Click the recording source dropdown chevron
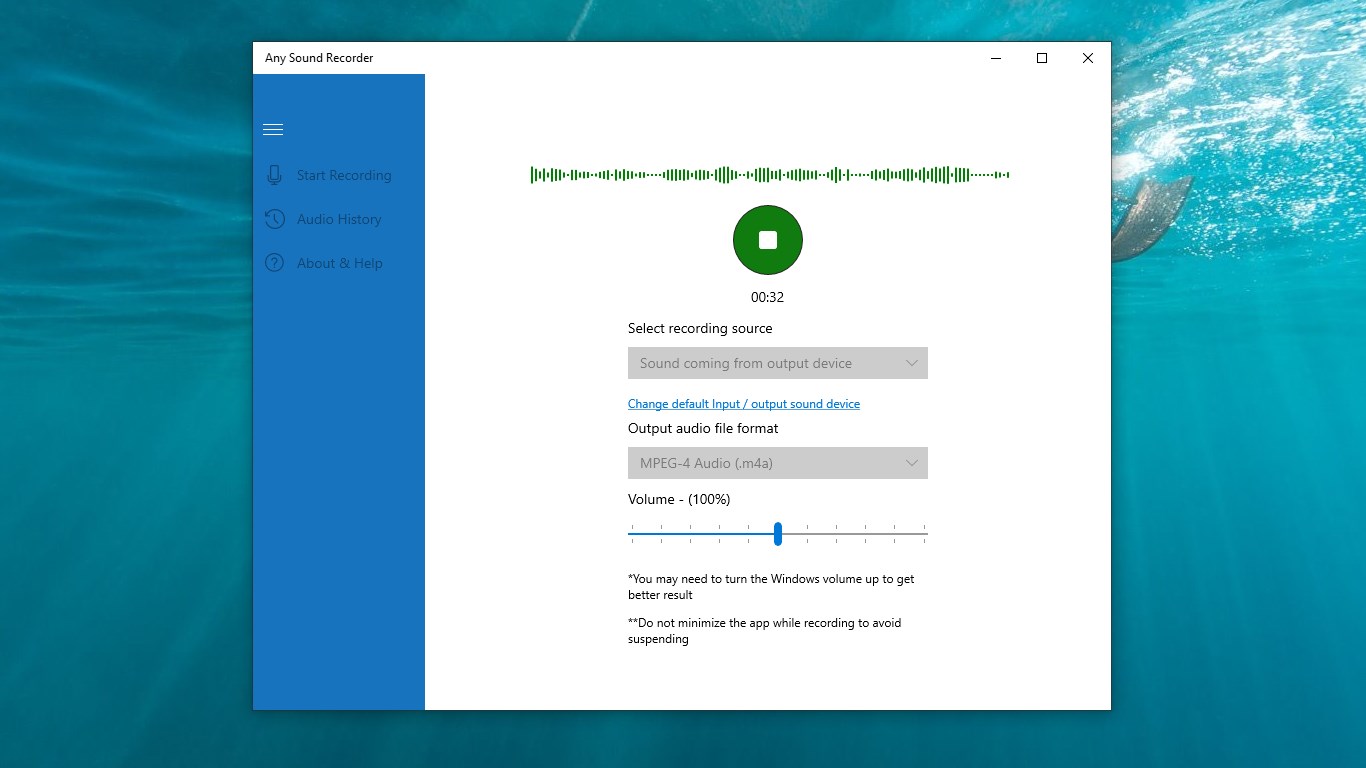 pos(911,363)
